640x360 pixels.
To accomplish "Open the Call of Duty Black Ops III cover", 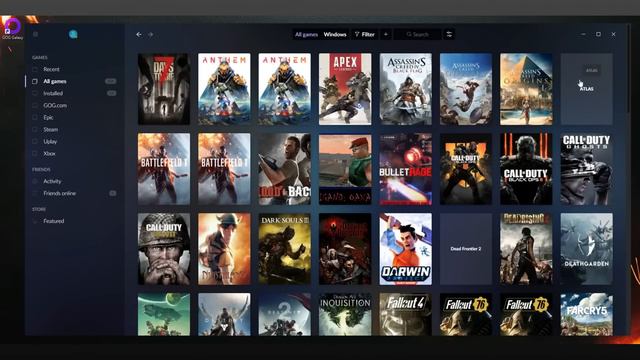I will pos(526,169).
